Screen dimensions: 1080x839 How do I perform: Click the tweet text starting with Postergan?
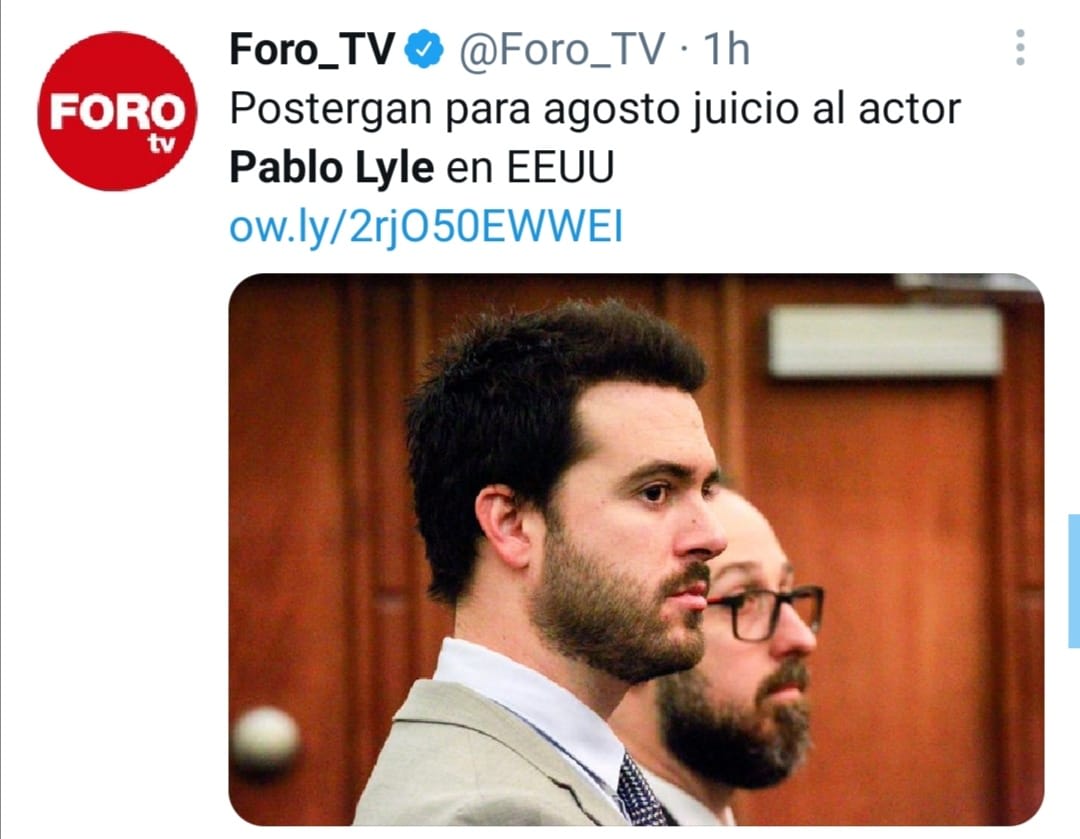click(595, 138)
